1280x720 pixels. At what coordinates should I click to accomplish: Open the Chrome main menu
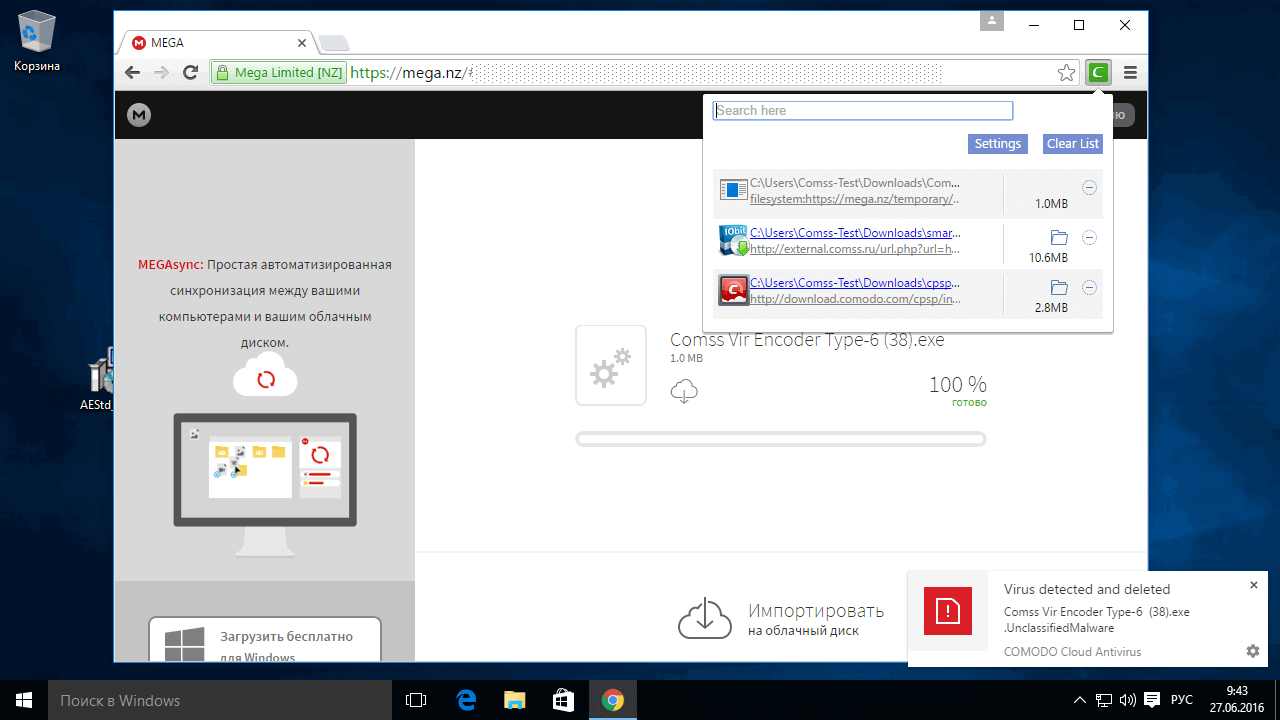[1131, 72]
